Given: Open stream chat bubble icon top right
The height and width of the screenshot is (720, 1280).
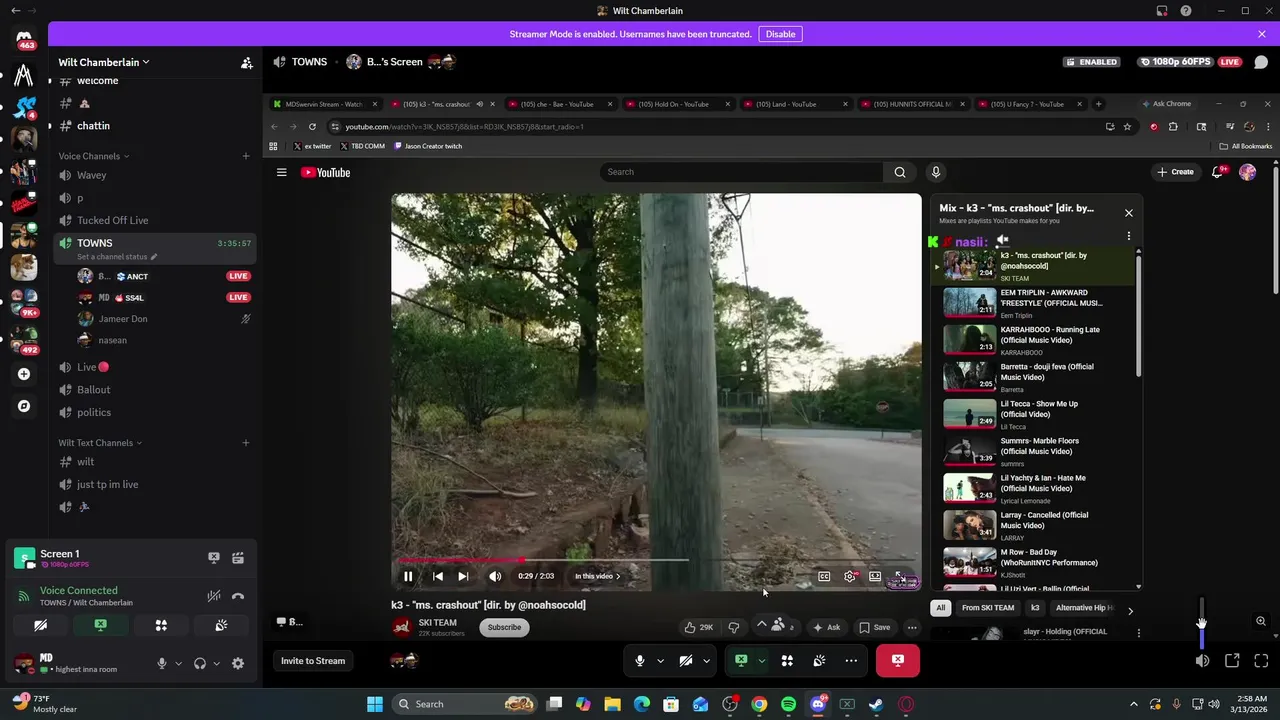Looking at the screenshot, I should point(1262,62).
